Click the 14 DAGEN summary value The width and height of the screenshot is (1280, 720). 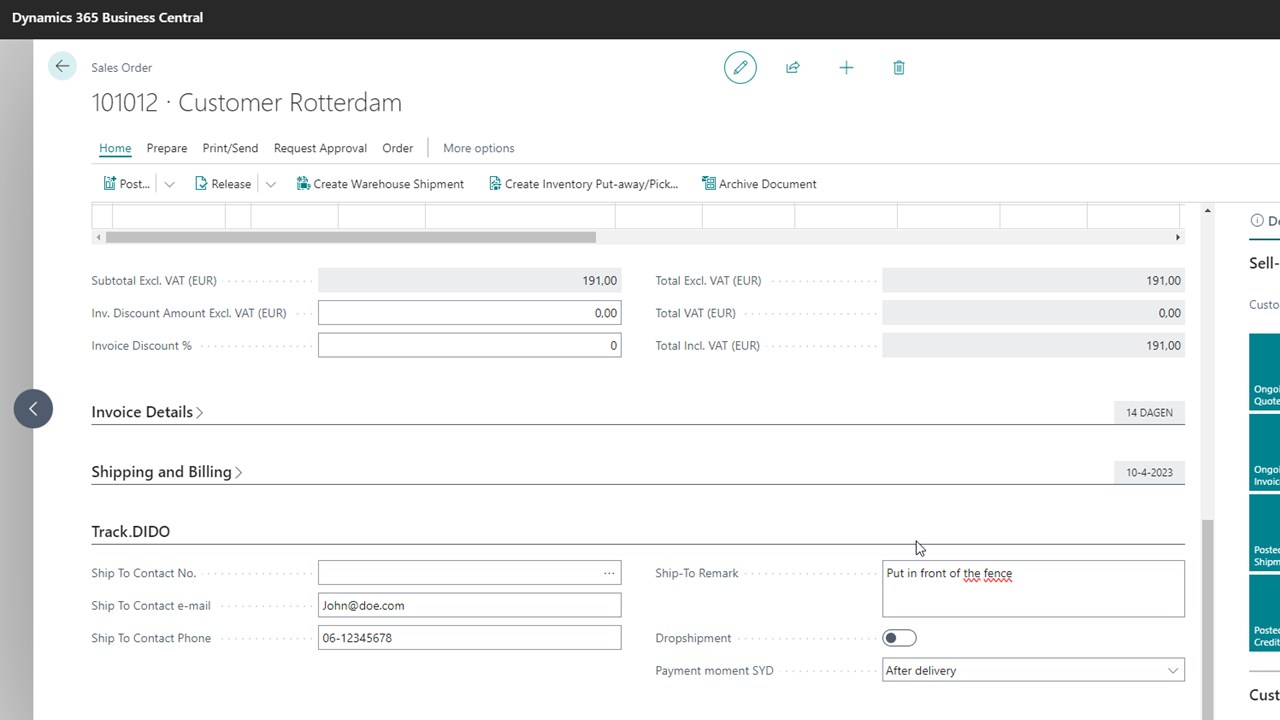click(1149, 412)
